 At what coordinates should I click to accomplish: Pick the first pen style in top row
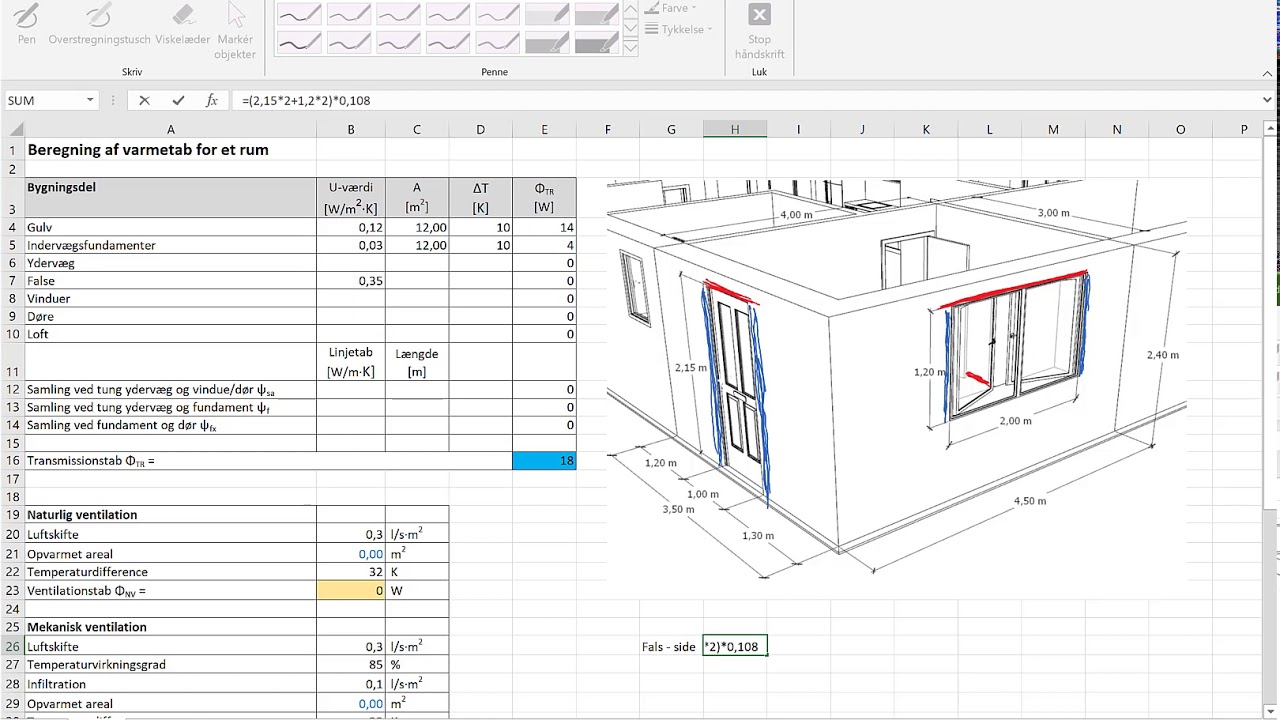[x=299, y=14]
